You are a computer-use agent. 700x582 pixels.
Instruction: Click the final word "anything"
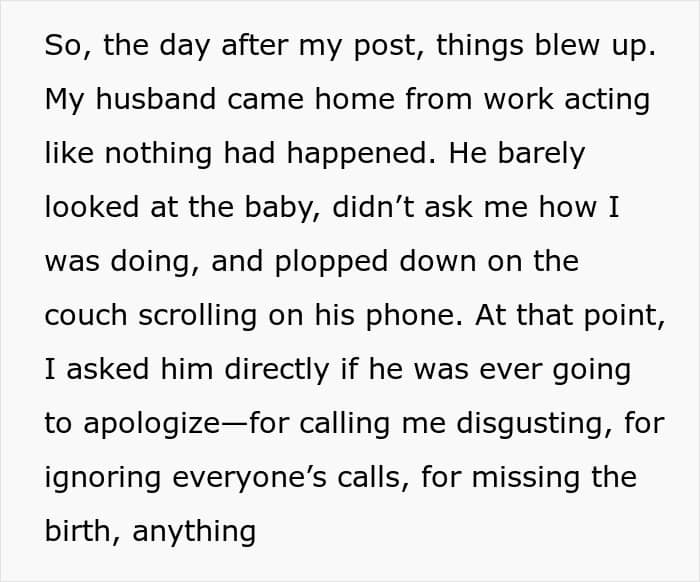coord(194,531)
